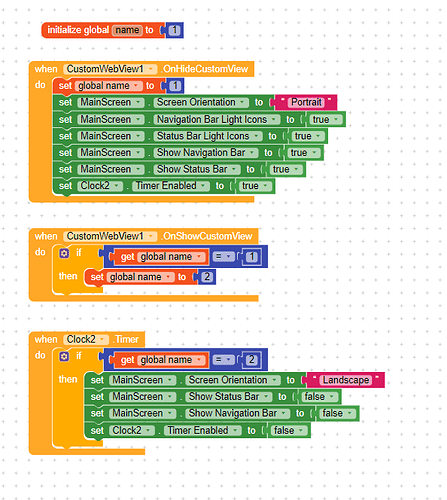
Task: Open Status Bar Light Icons property dropdown
Action: [208, 136]
